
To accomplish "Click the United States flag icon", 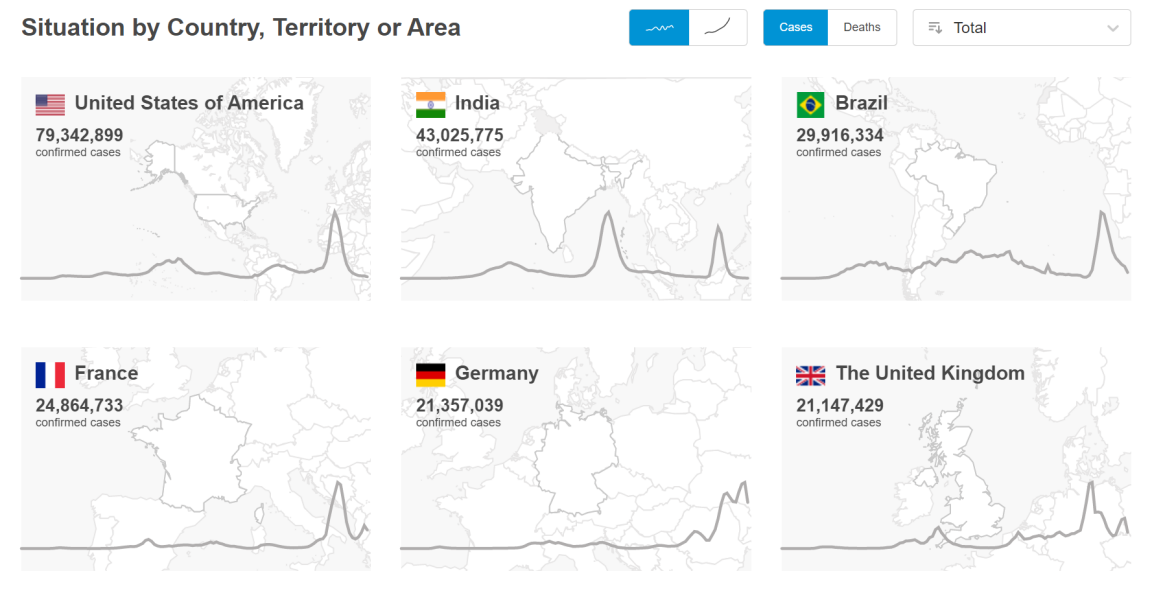I will tap(50, 104).
